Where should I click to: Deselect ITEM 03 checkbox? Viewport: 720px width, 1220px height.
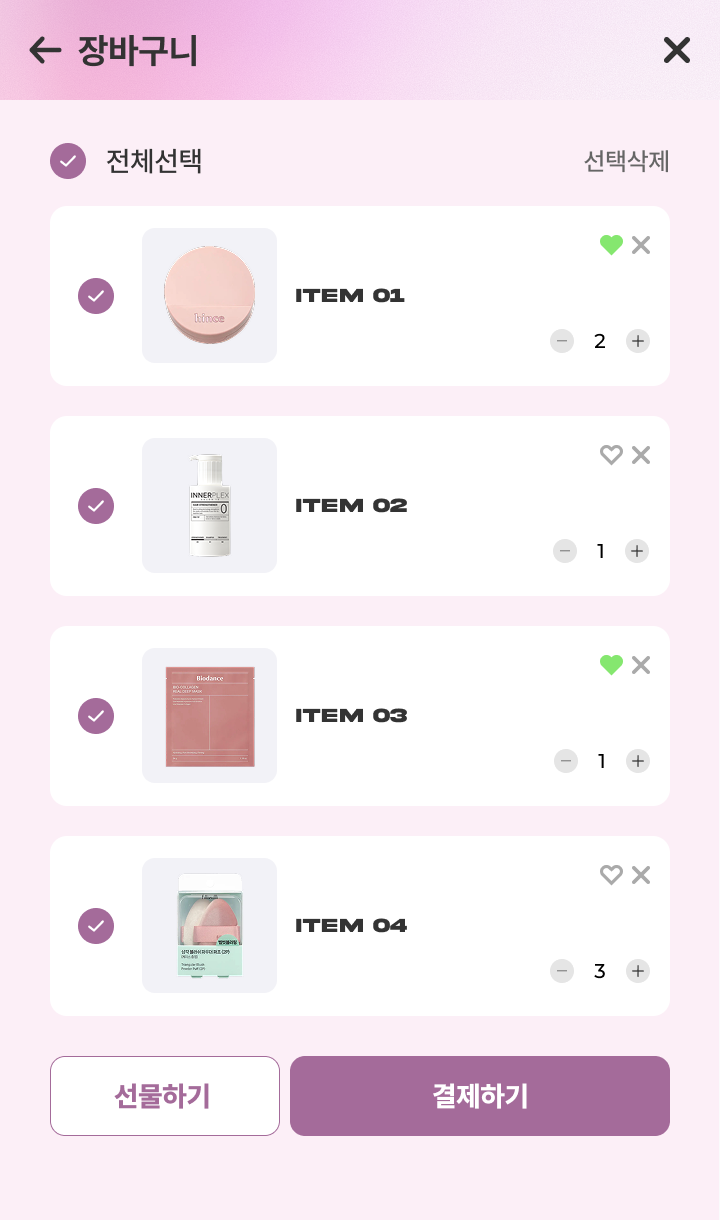[96, 716]
